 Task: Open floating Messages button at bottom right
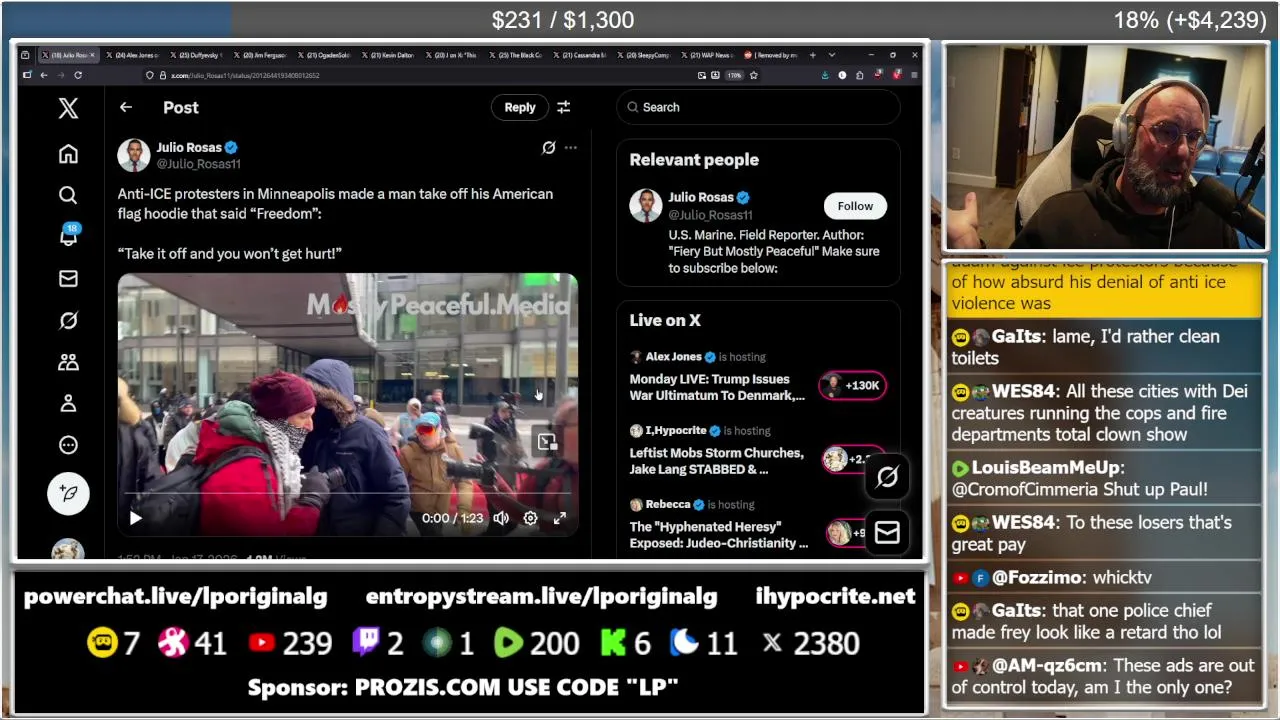pos(887,532)
